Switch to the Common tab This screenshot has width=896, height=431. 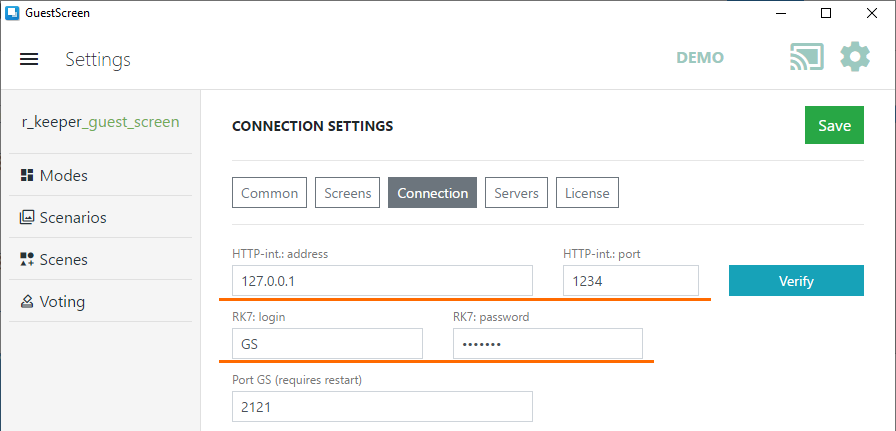tap(269, 193)
